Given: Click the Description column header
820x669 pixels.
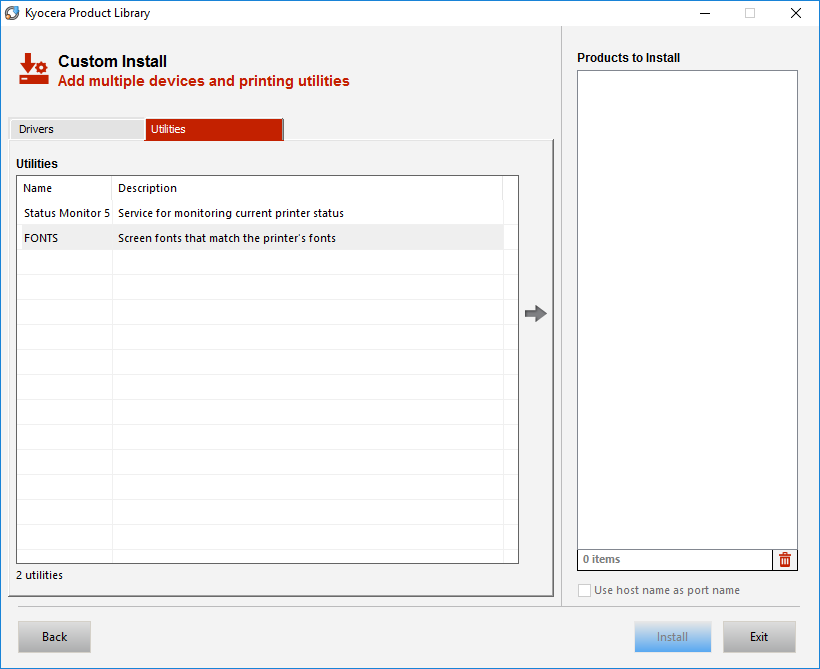Looking at the screenshot, I should click(x=306, y=188).
